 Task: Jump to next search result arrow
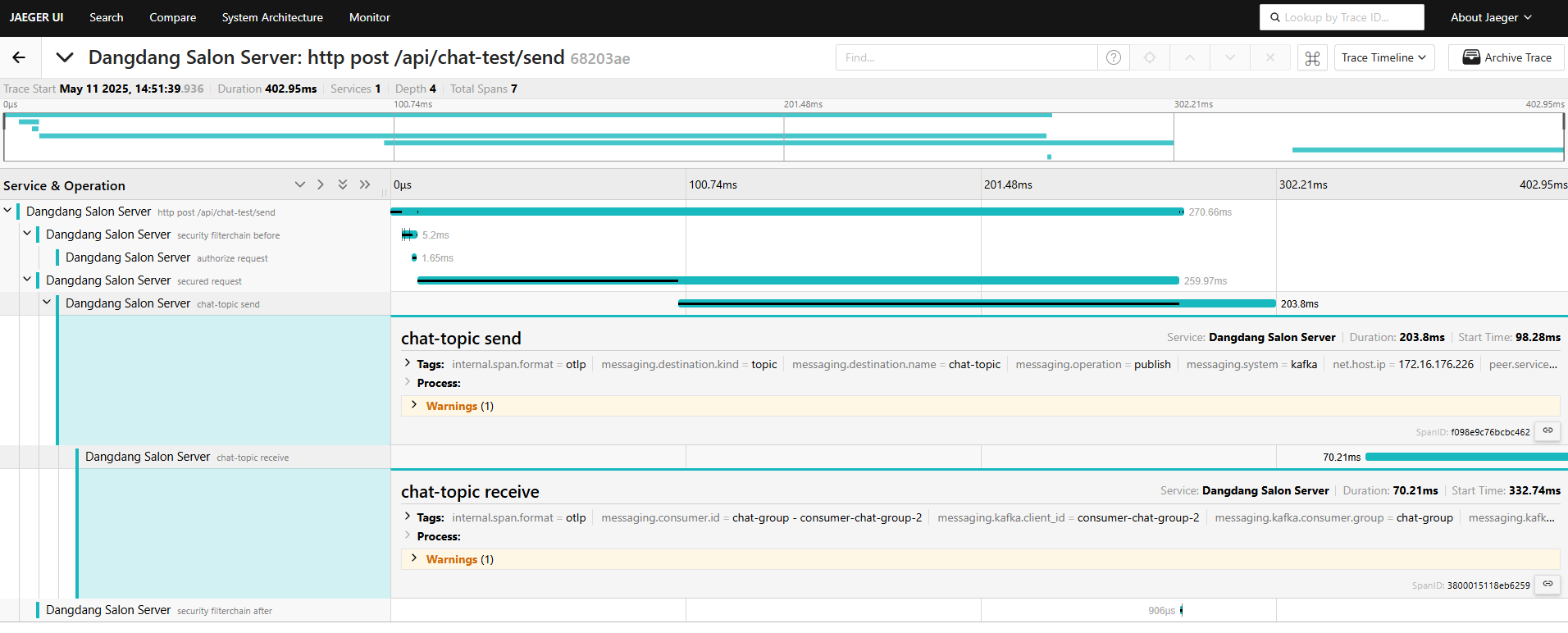click(x=1230, y=57)
